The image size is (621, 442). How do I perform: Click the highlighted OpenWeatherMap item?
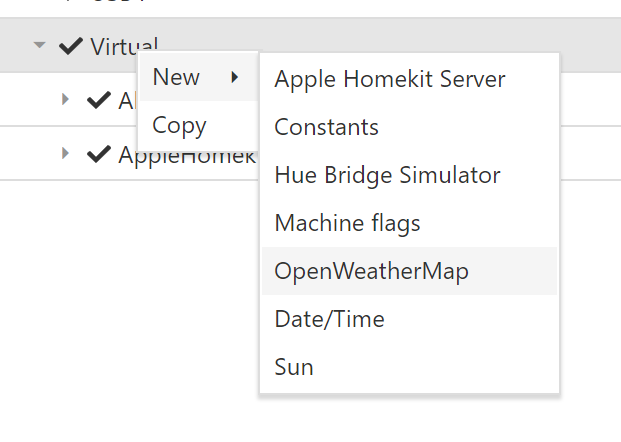point(410,271)
